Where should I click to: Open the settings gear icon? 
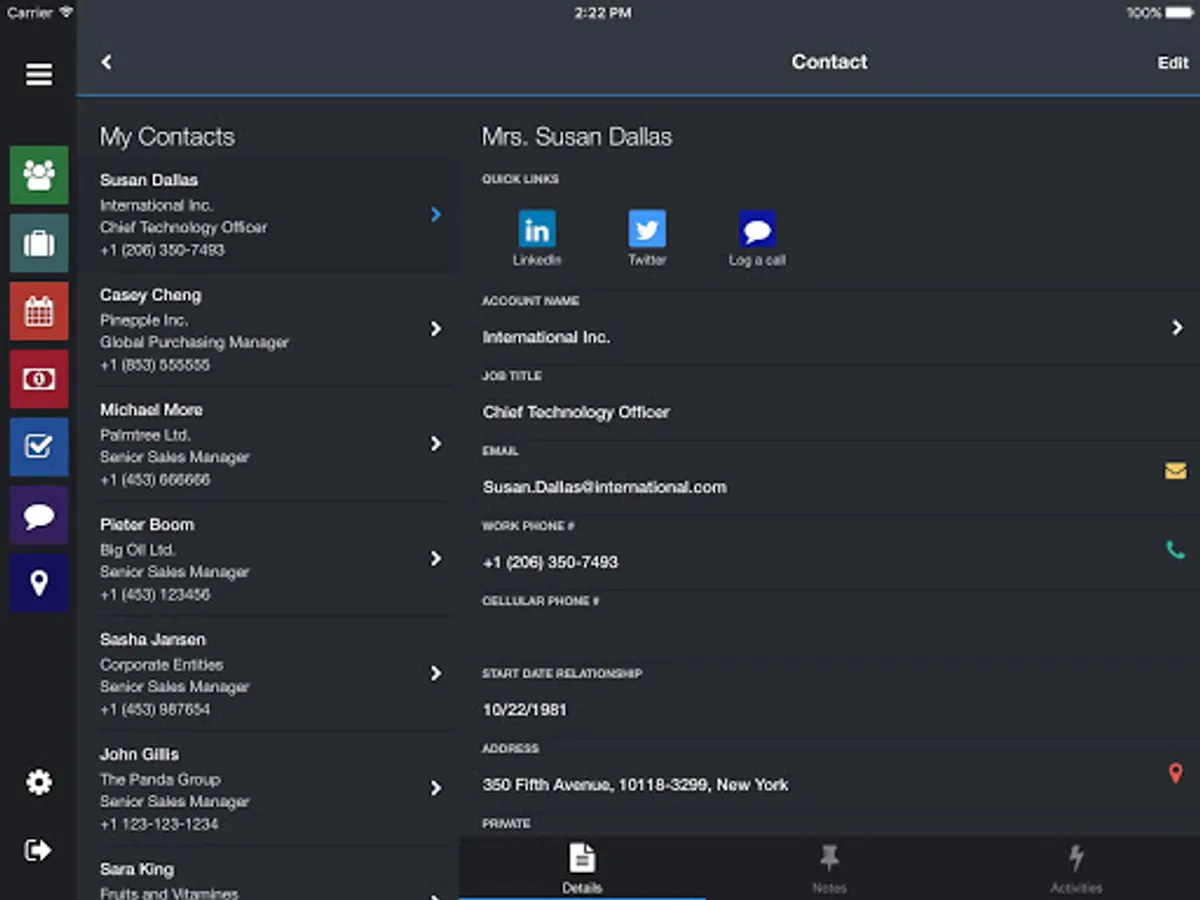point(39,782)
